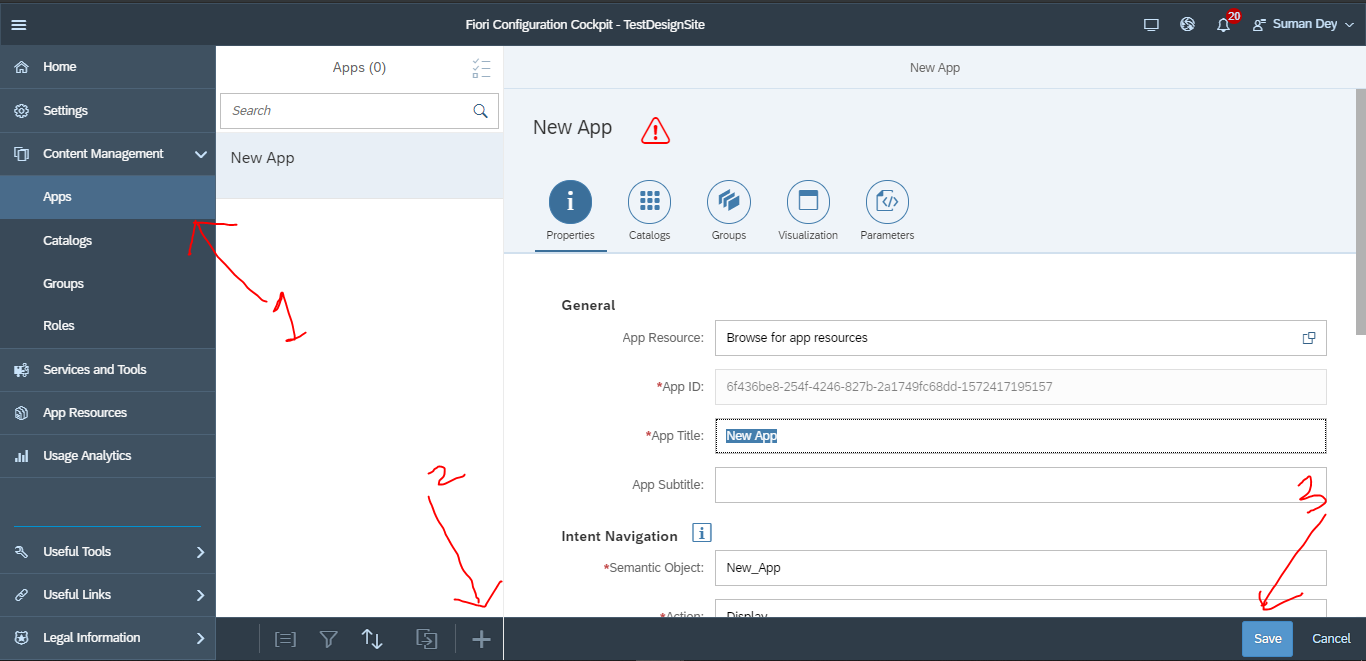
Task: Open the sort apps icon
Action: (x=372, y=639)
